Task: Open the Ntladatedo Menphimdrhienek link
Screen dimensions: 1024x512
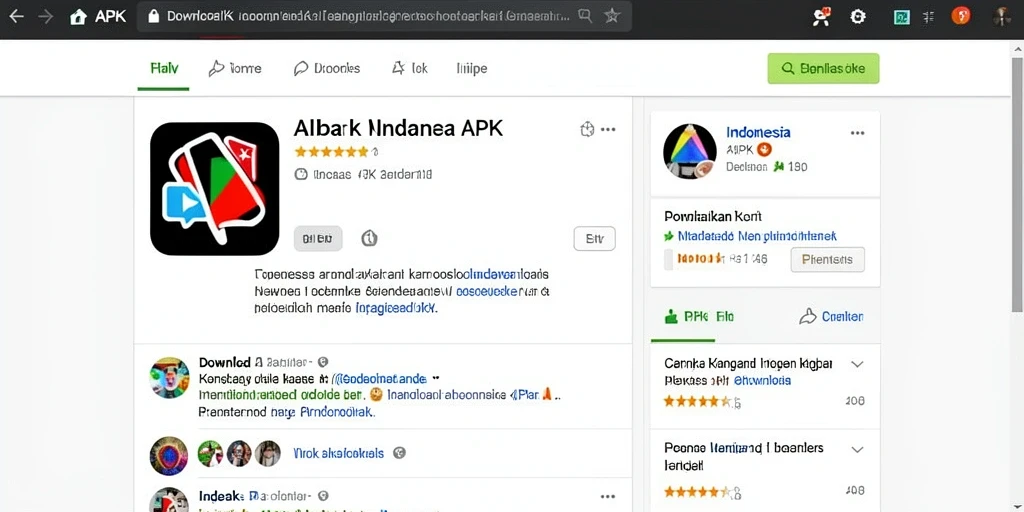Action: tap(756, 236)
